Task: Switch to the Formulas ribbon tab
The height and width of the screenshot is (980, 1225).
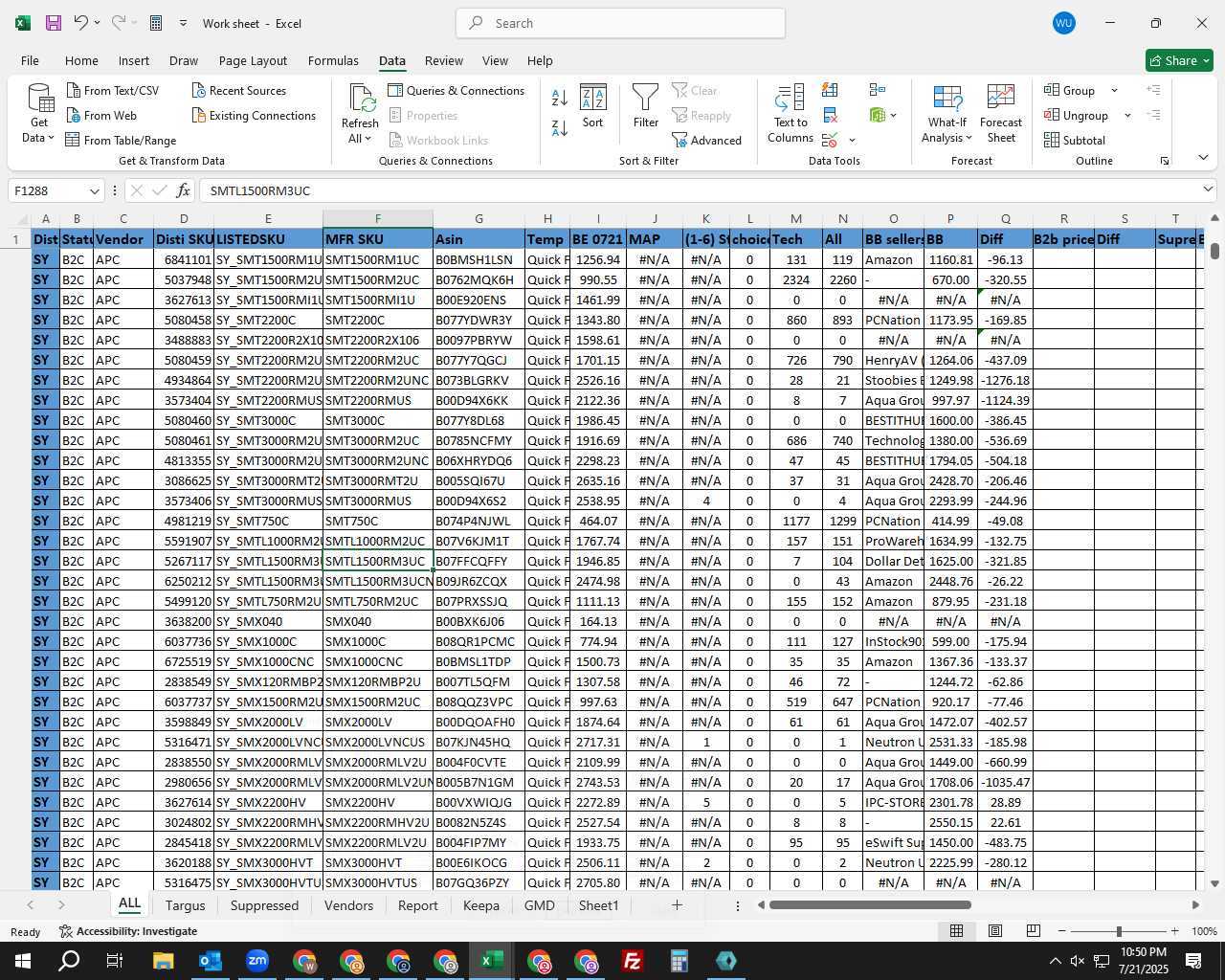Action: 333,60
